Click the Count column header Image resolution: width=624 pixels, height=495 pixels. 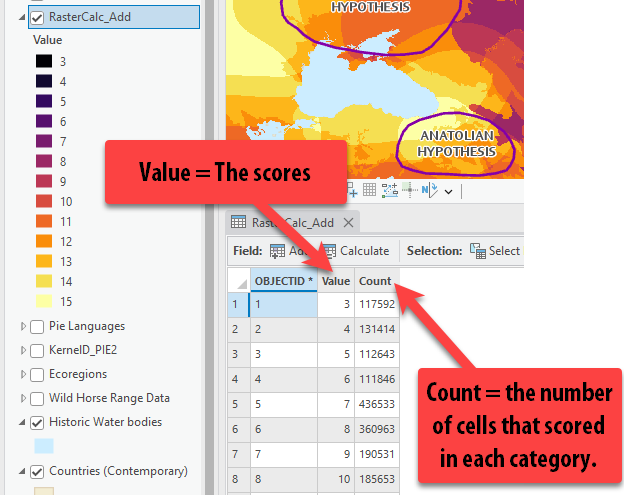(375, 281)
